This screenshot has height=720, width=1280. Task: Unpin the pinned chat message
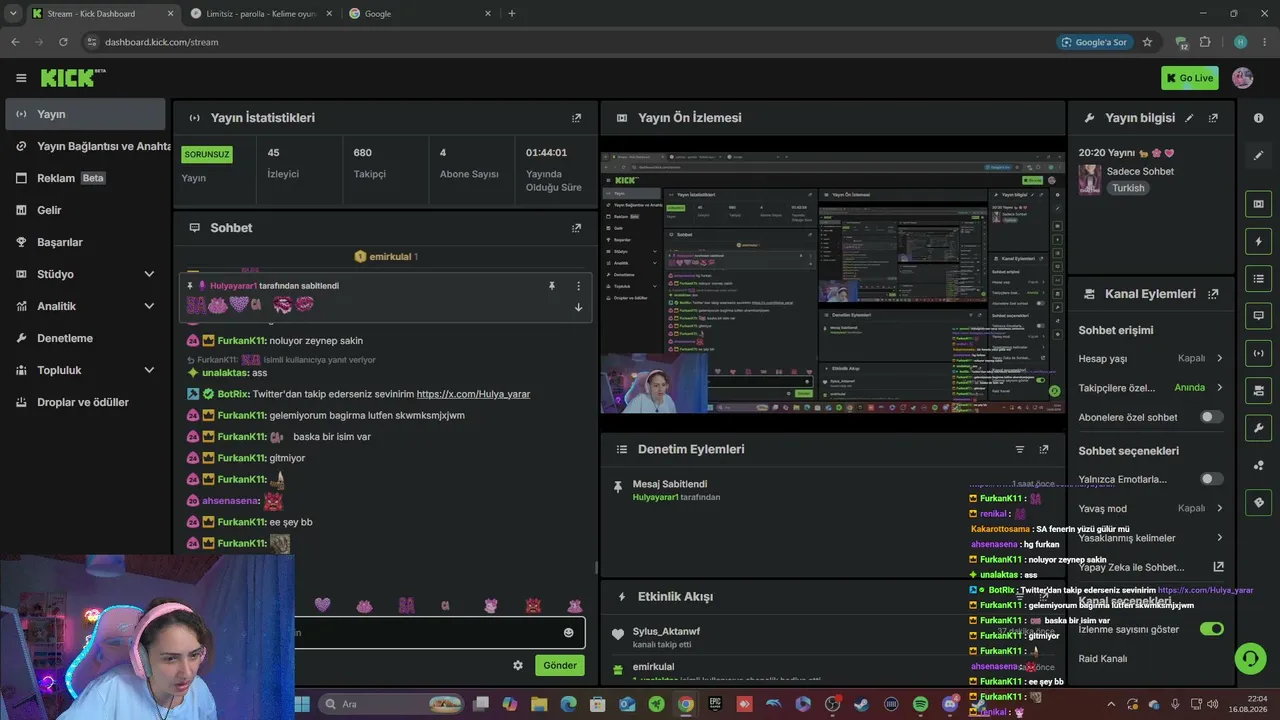tap(551, 286)
